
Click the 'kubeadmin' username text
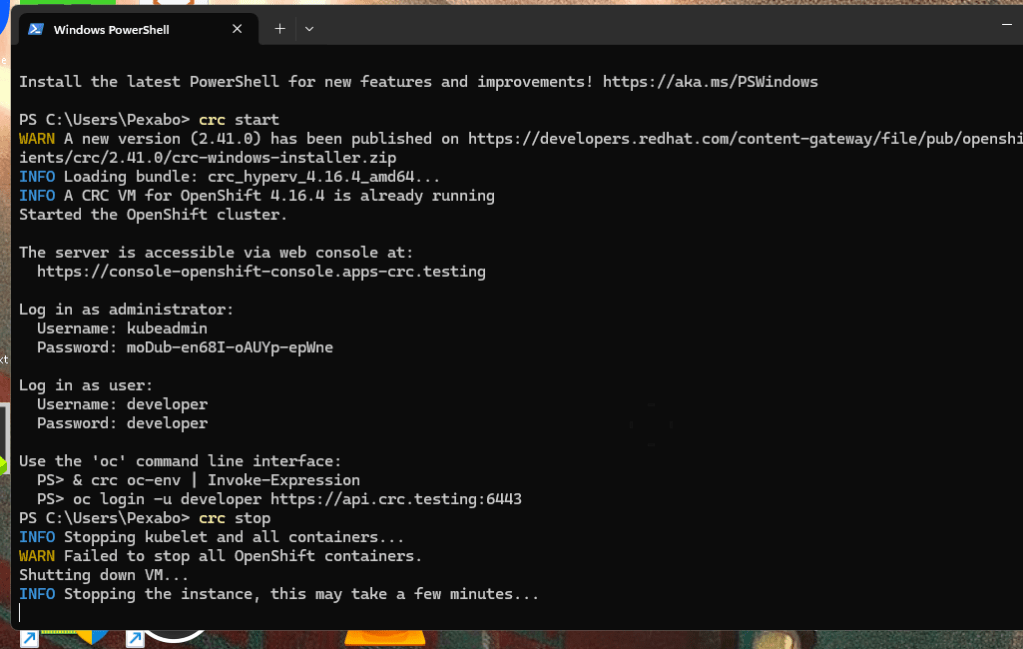167,329
